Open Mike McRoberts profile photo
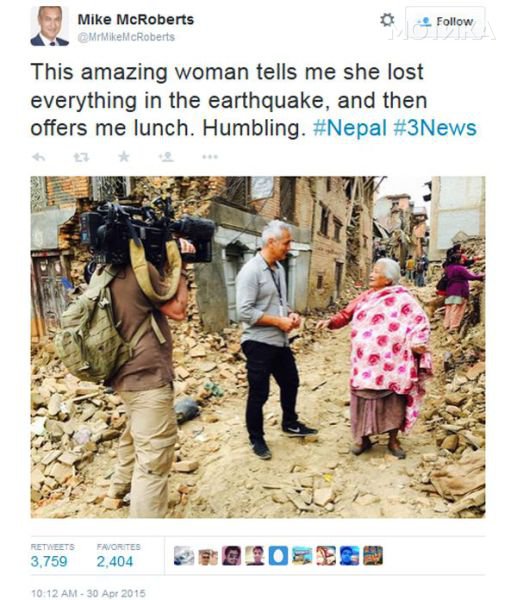 (50, 26)
